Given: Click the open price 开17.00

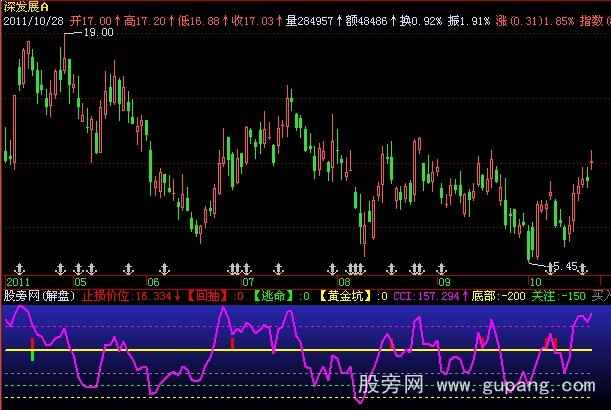Looking at the screenshot, I should (91, 21).
